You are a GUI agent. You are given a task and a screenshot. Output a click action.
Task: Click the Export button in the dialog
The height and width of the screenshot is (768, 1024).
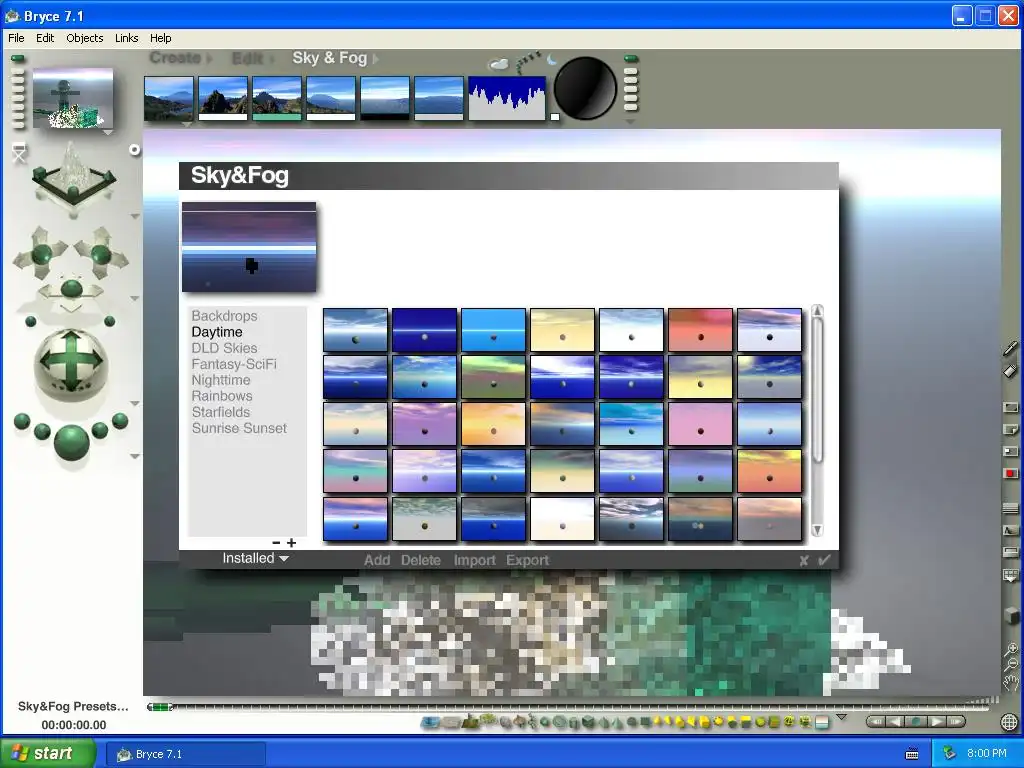point(528,560)
